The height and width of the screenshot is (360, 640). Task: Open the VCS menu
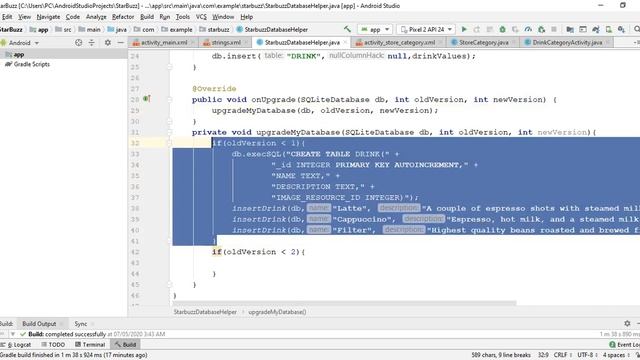(201, 17)
